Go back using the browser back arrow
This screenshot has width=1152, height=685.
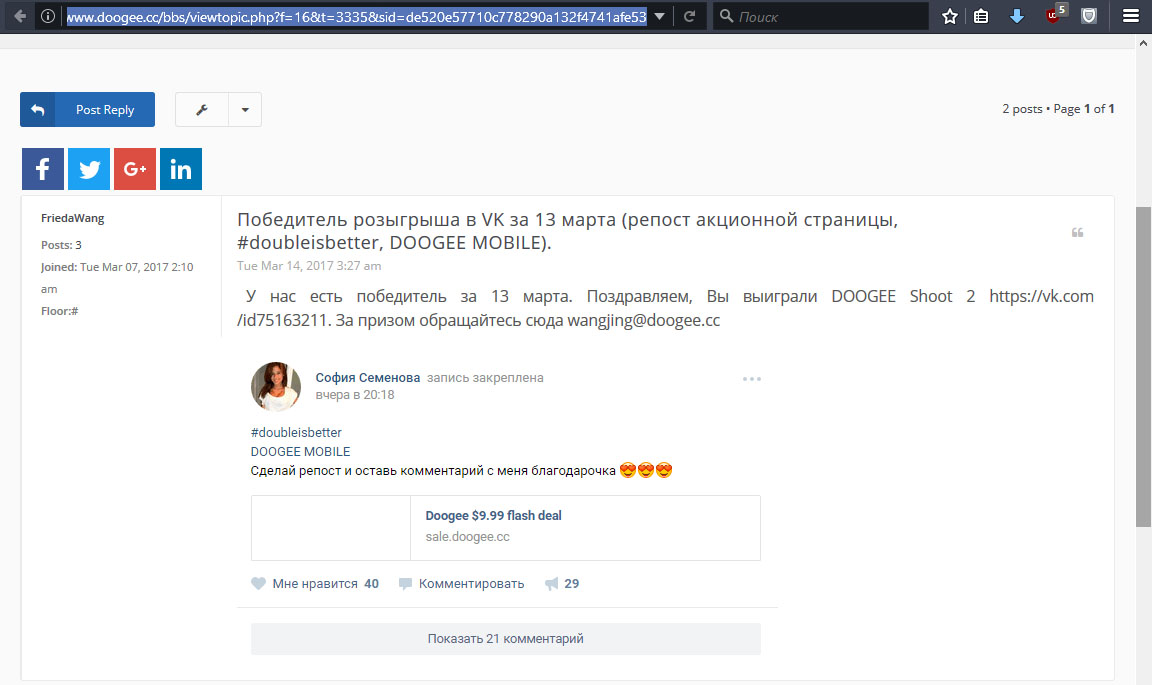20,15
